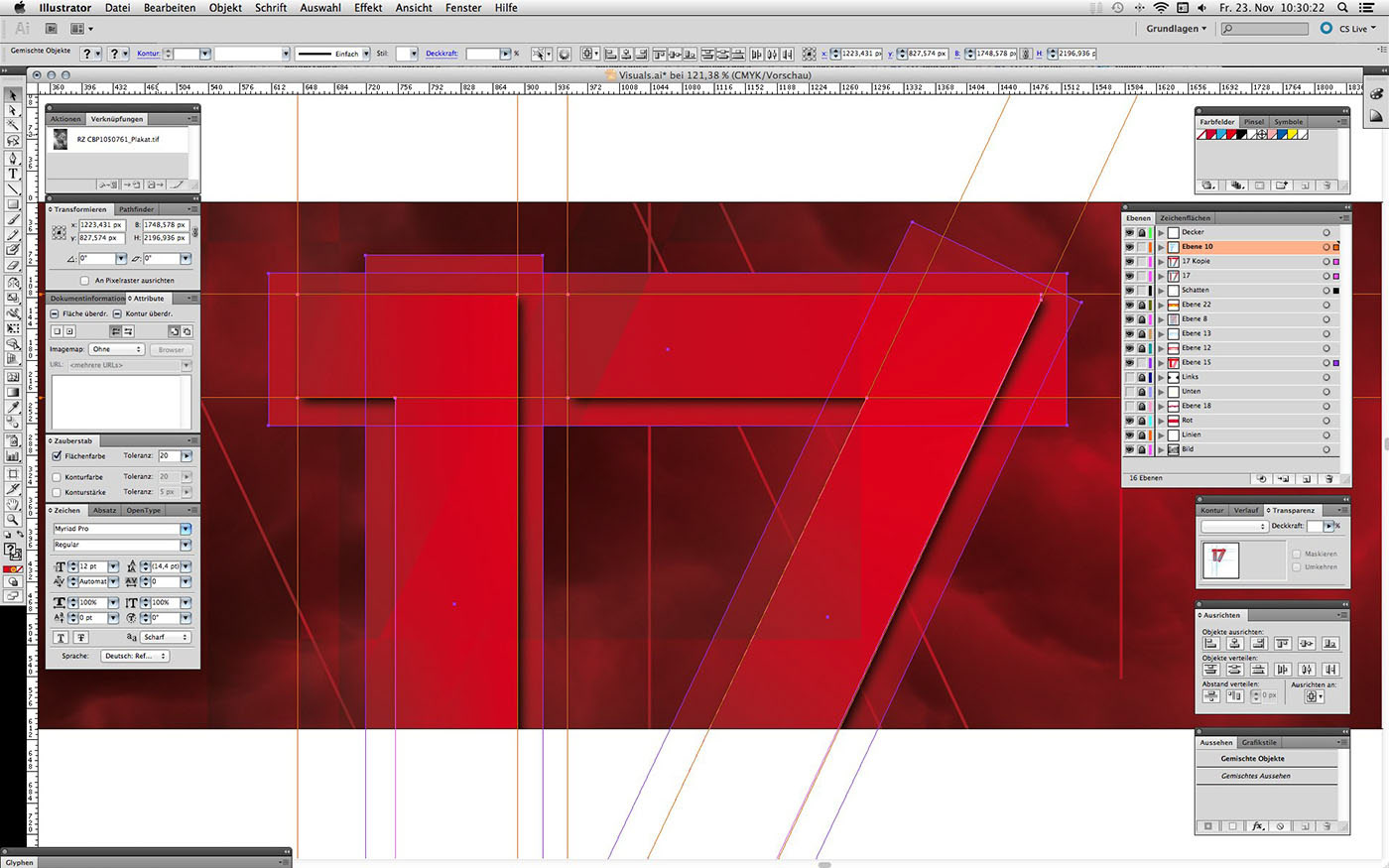Select the Eraser tool
Screen dimensions: 1389x868
click(13, 265)
